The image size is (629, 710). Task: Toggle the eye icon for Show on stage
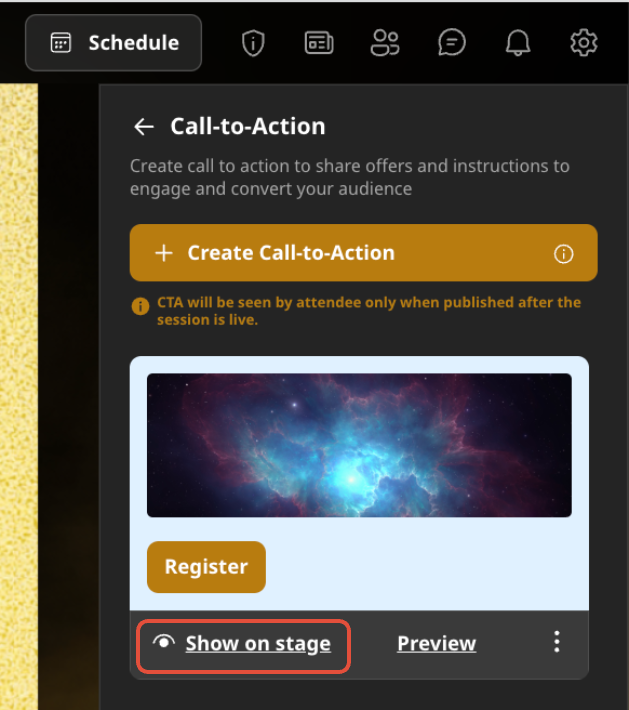click(x=163, y=642)
